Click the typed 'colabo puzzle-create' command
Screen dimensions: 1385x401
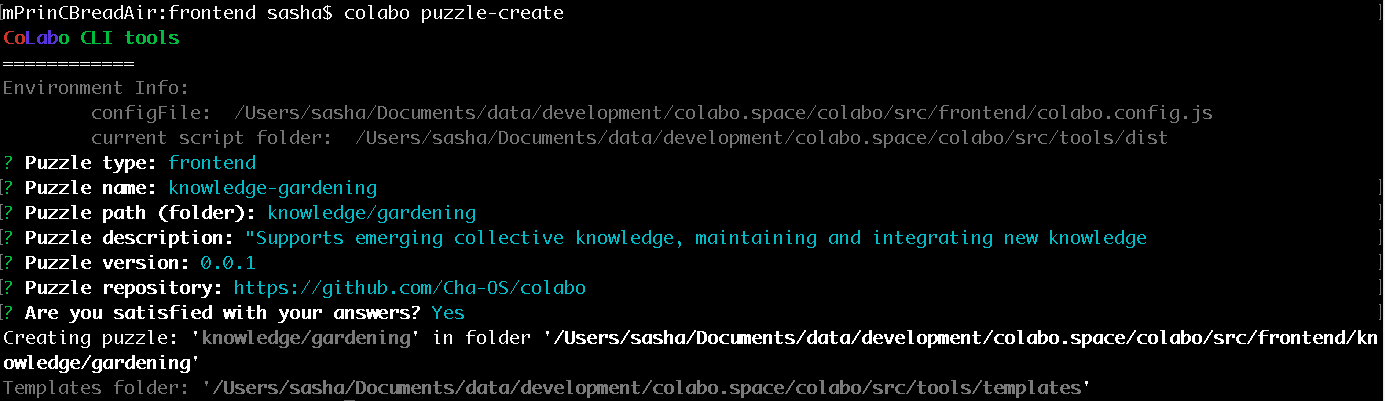coord(453,13)
